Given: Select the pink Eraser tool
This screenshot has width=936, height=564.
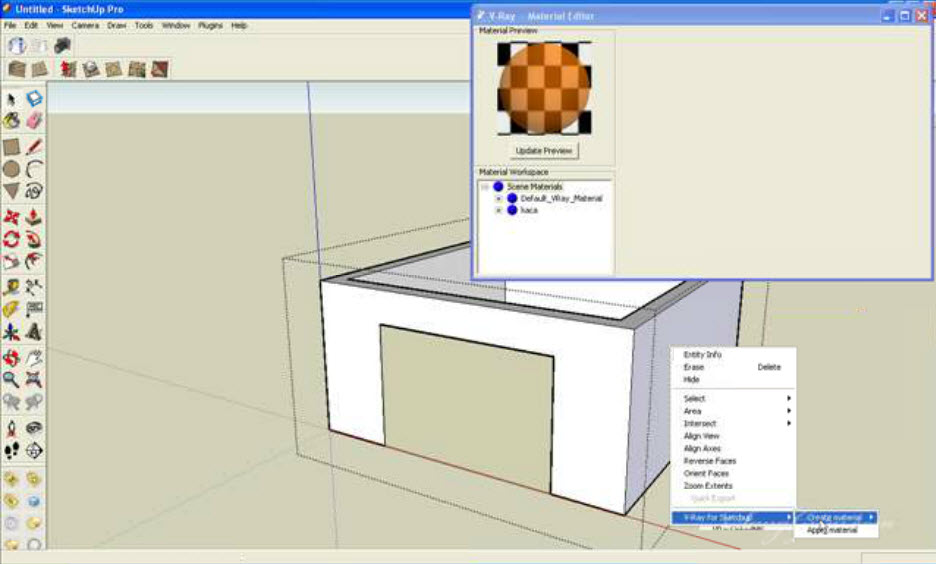Looking at the screenshot, I should coord(34,121).
